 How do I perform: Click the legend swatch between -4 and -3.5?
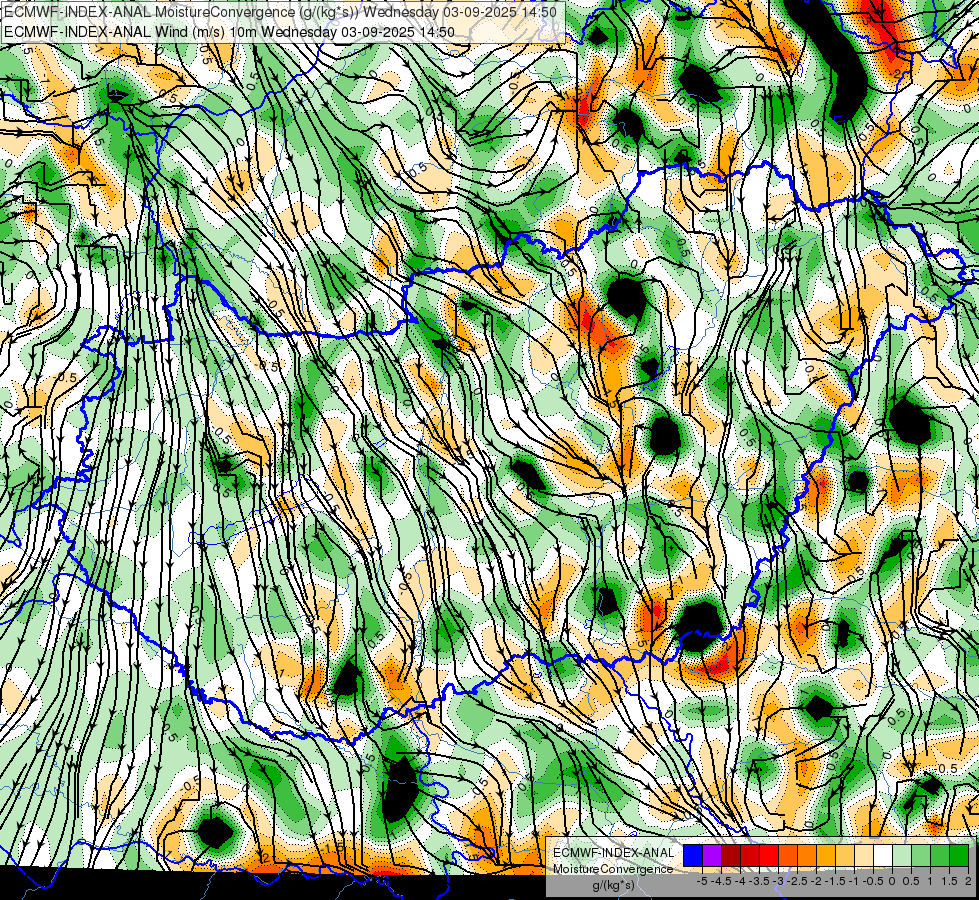coord(750,855)
